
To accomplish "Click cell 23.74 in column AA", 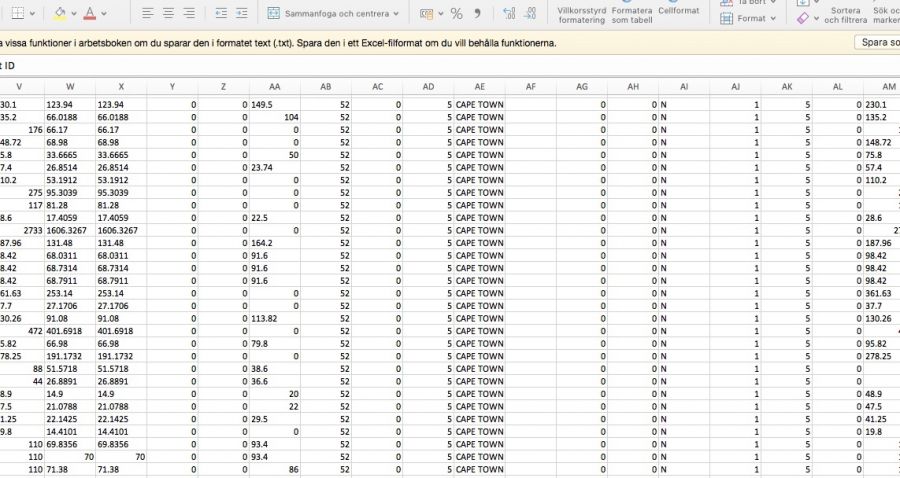I will (274, 168).
